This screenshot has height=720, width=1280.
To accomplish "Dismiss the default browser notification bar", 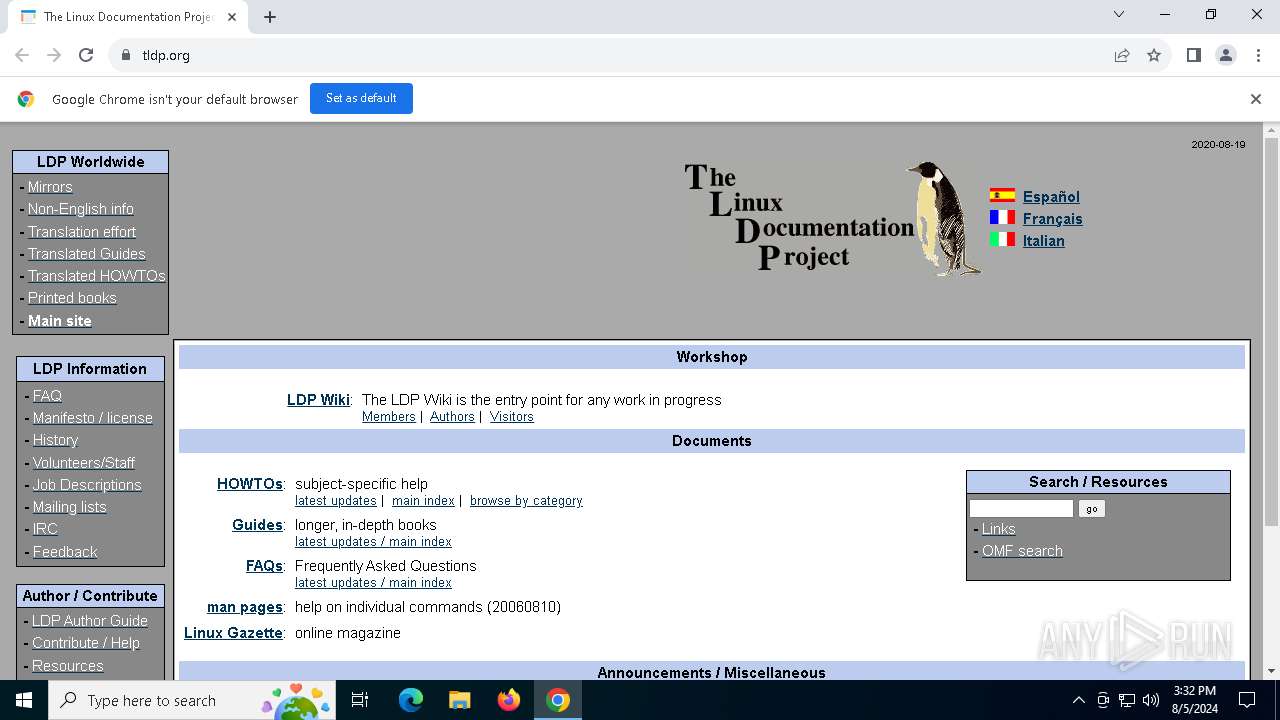I will 1256,99.
